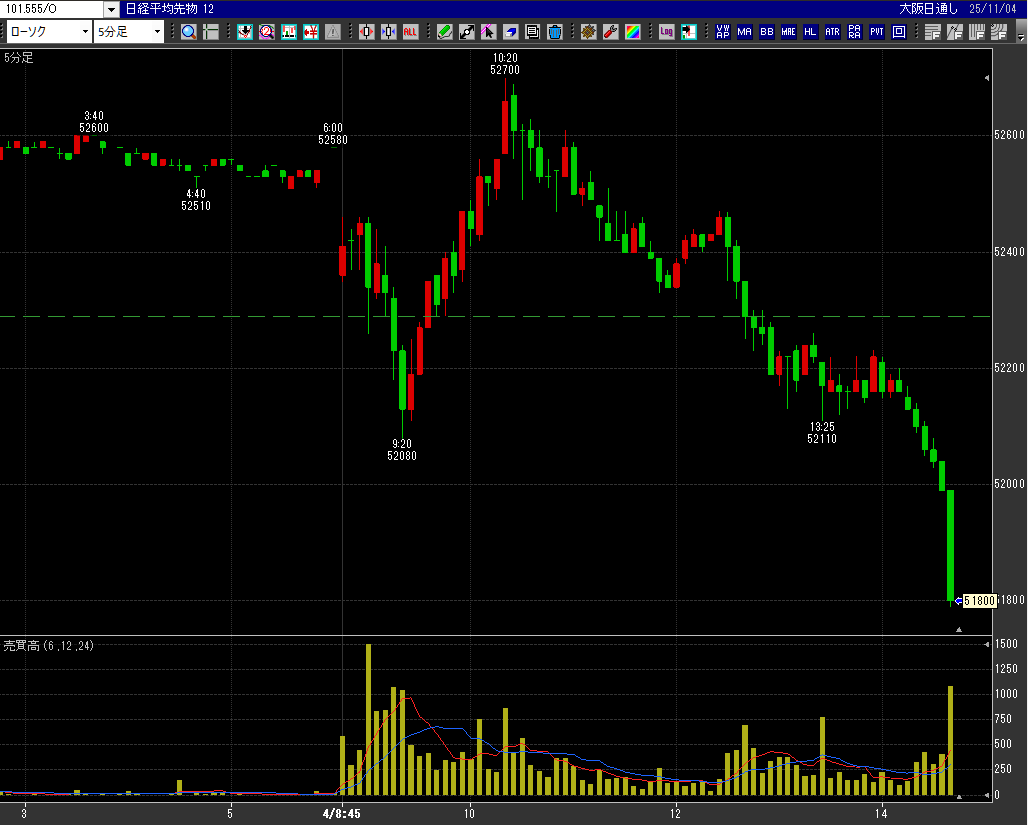The height and width of the screenshot is (825, 1028).
Task: Toggle the BB Bollinger Bands indicator
Action: pyautogui.click(x=766, y=32)
